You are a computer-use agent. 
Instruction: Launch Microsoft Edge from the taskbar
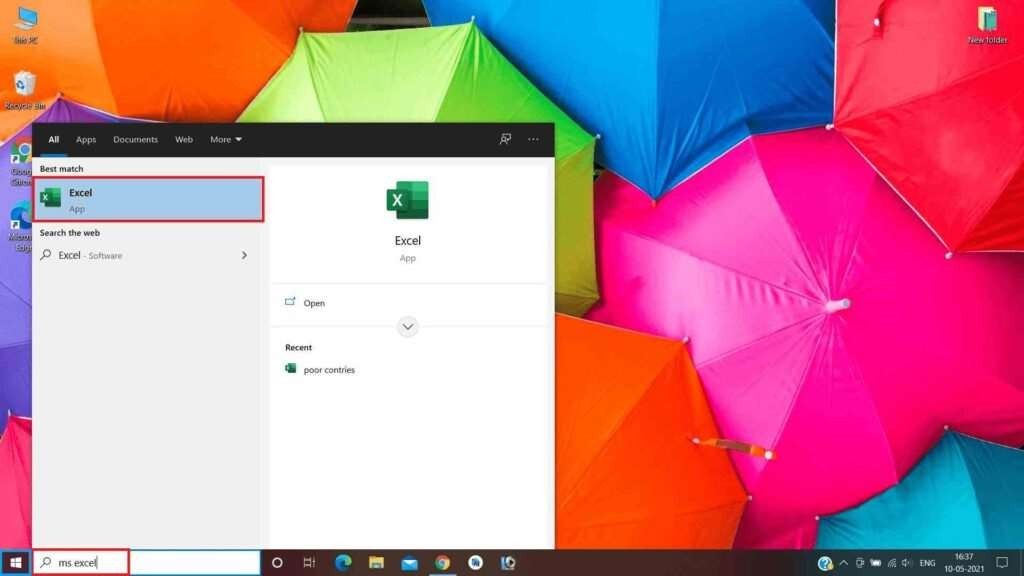[343, 562]
